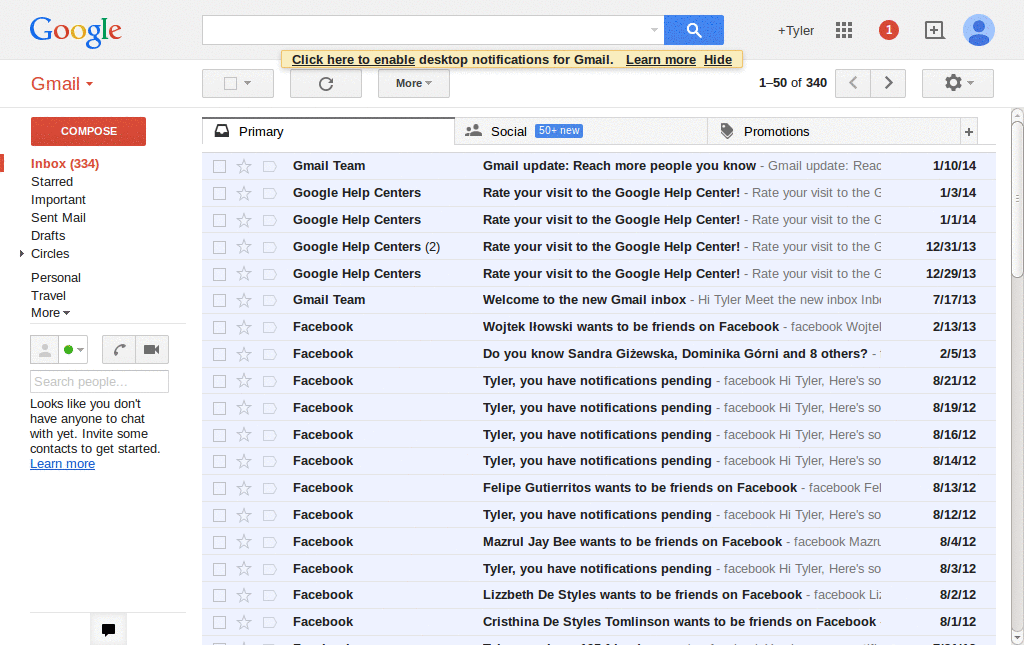1024x645 pixels.
Task: Star the Wojtek Iłowski friend request email
Action: pos(244,327)
